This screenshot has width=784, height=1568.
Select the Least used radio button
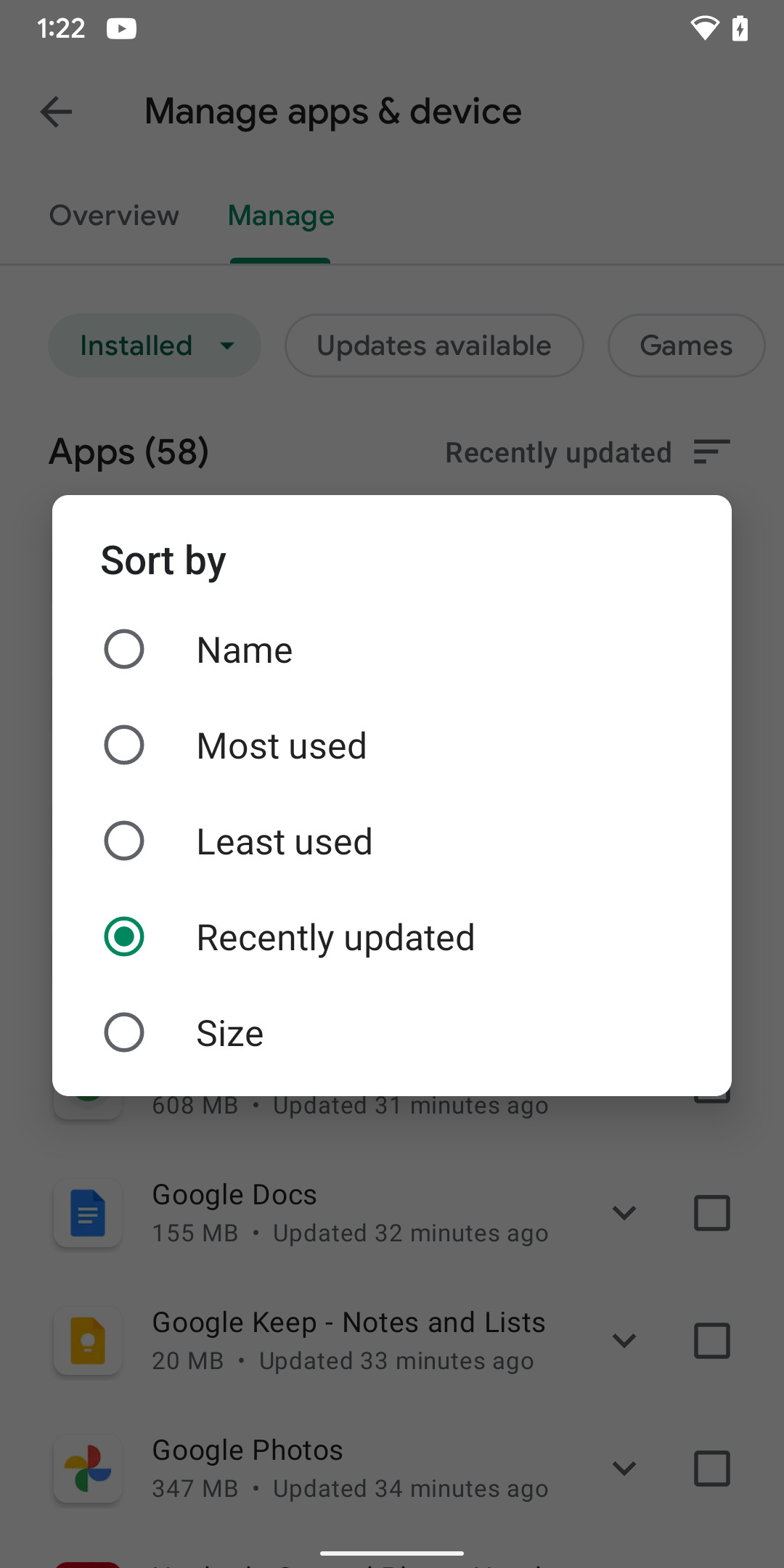coord(124,841)
